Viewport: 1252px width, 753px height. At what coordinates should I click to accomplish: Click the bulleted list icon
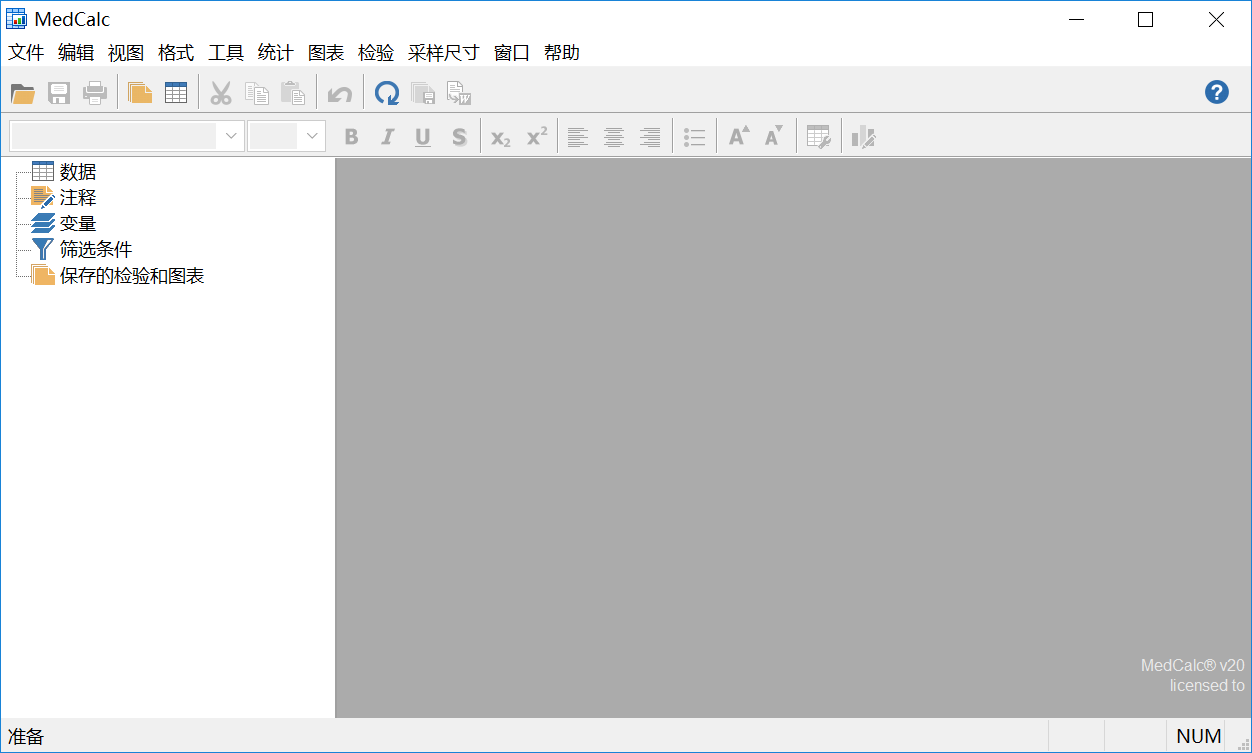pos(695,137)
